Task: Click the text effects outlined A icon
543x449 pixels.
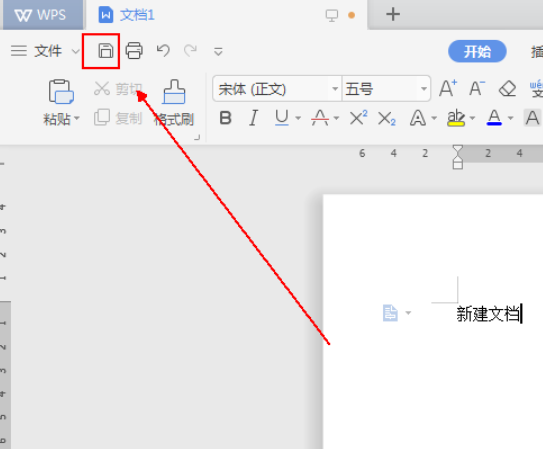Action: pos(418,118)
